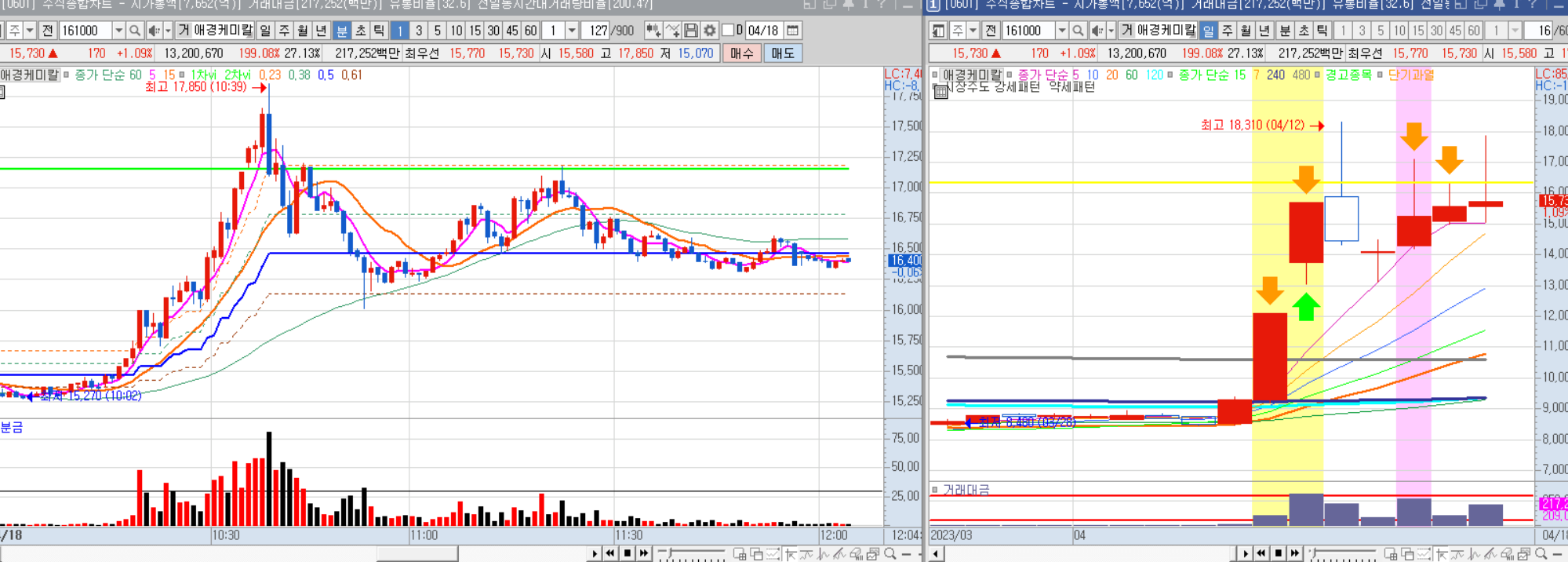Click fast-forward button in right chart playback controls
This screenshot has width=1568, height=562.
click(x=1296, y=554)
